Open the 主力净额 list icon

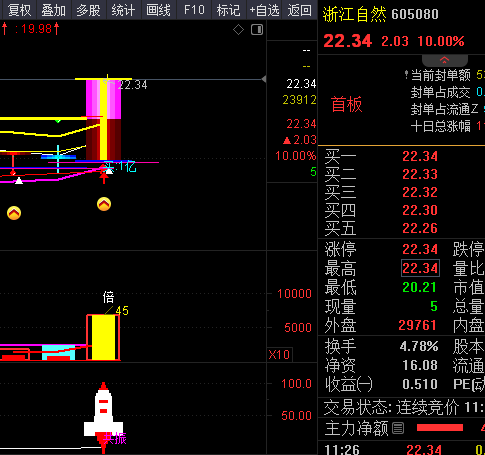click(398, 428)
